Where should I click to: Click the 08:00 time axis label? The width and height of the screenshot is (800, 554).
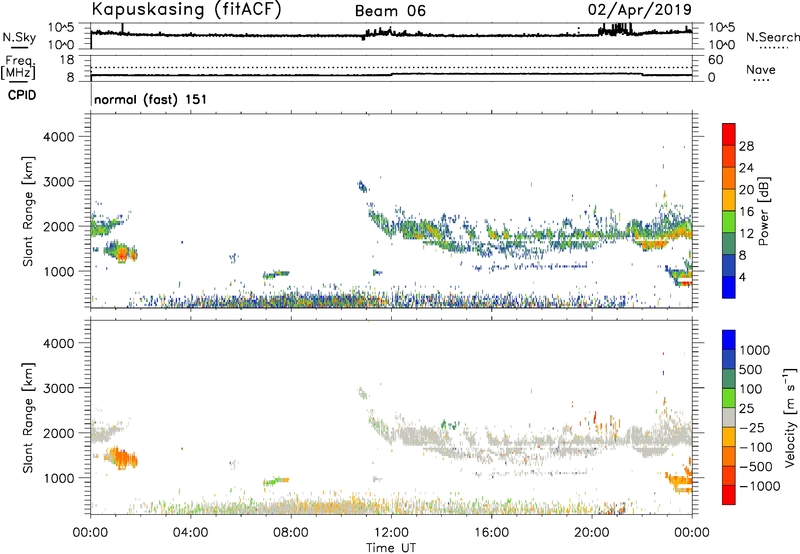(291, 533)
